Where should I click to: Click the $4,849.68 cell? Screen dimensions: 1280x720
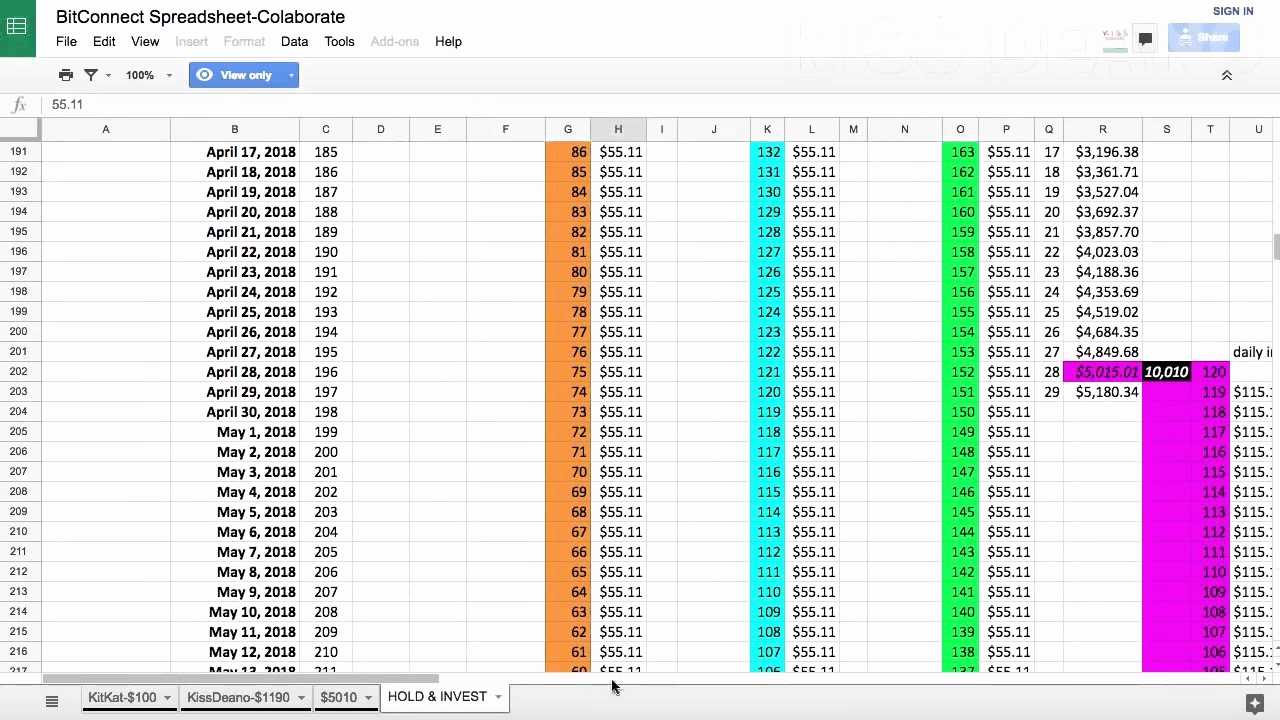coord(1103,352)
